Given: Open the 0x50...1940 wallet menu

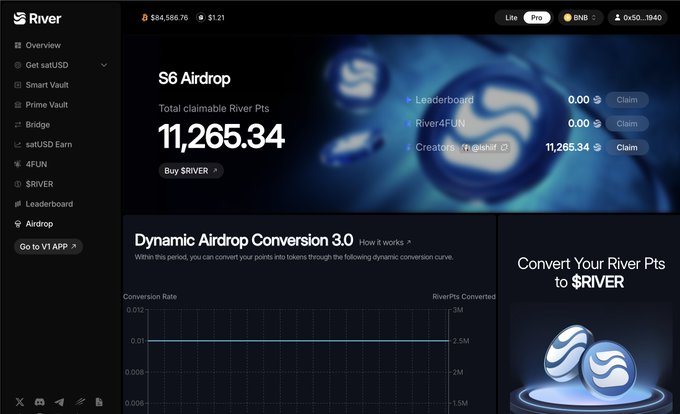Looking at the screenshot, I should coord(638,18).
